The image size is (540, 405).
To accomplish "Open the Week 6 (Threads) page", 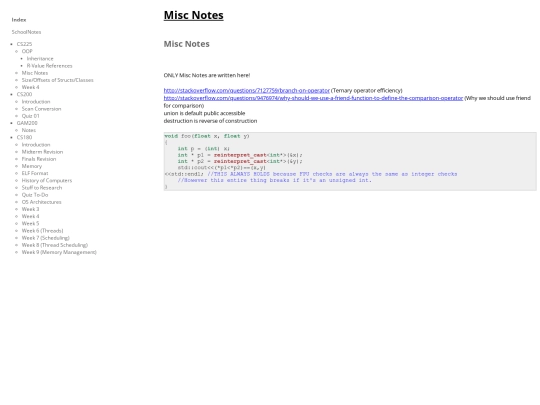I will (x=43, y=231).
